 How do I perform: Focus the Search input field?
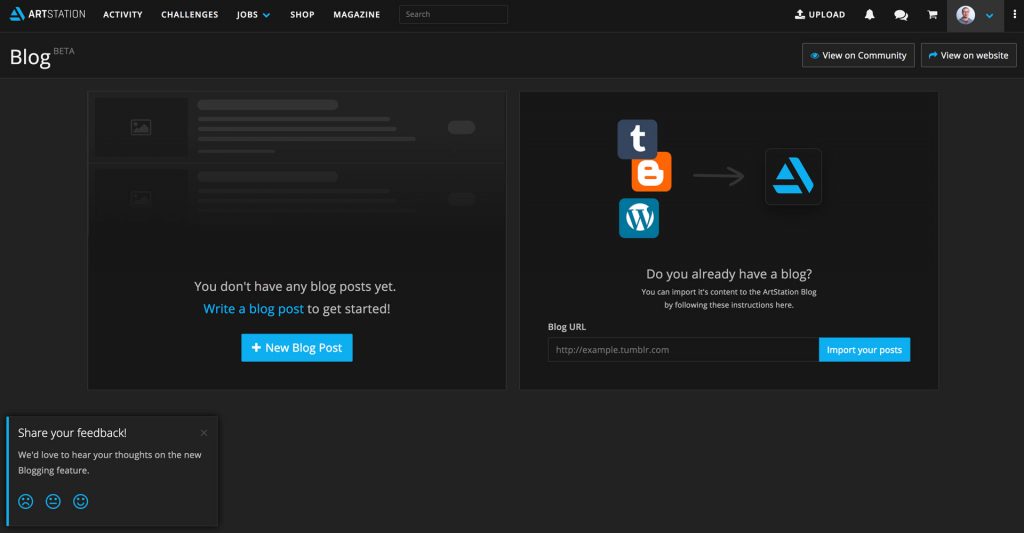pyautogui.click(x=453, y=14)
